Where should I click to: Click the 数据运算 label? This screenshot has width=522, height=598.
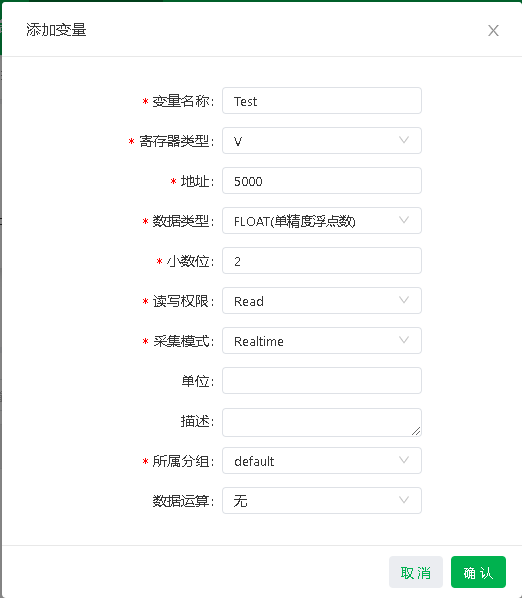(x=183, y=501)
